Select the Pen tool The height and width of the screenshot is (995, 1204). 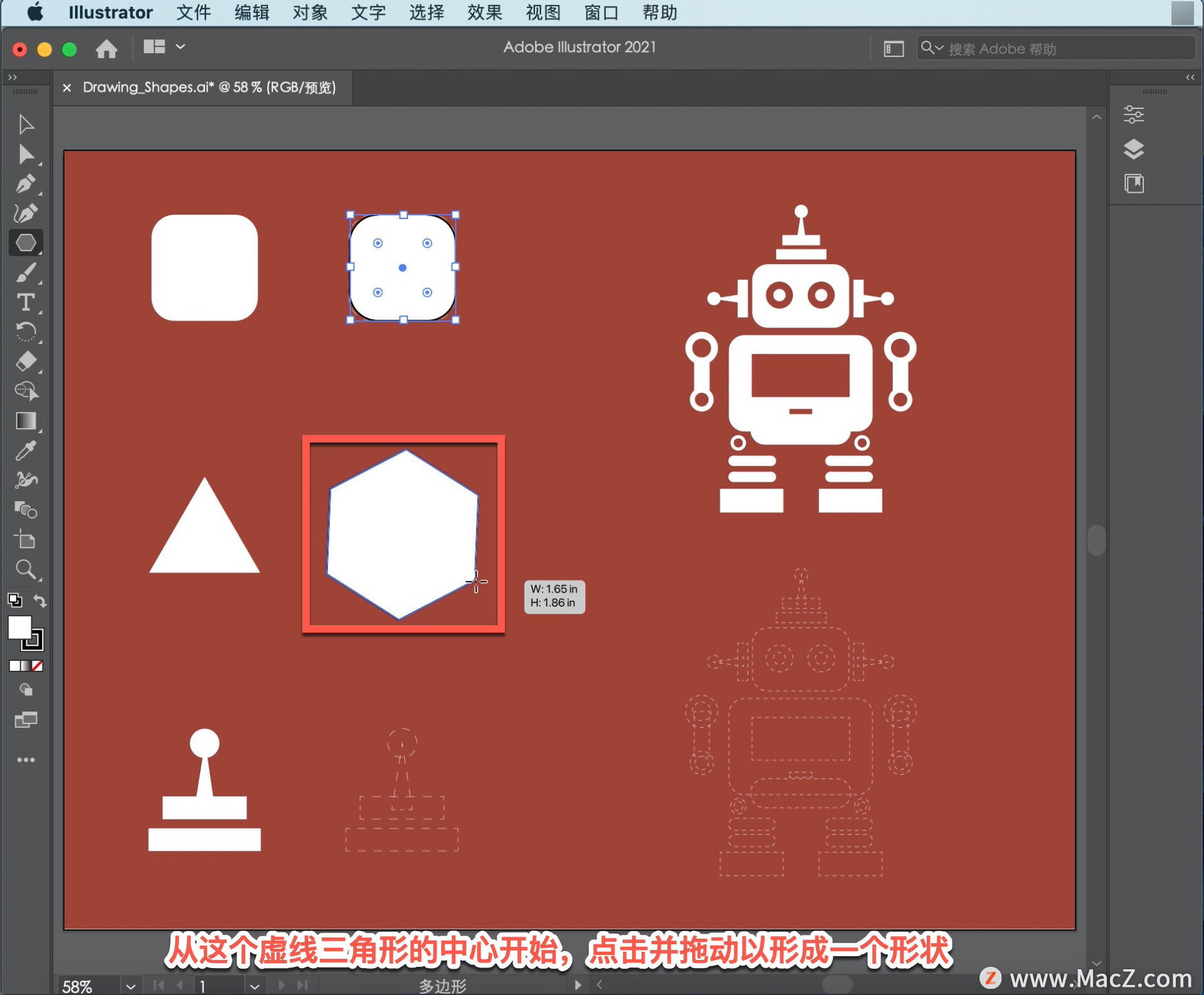pos(26,184)
